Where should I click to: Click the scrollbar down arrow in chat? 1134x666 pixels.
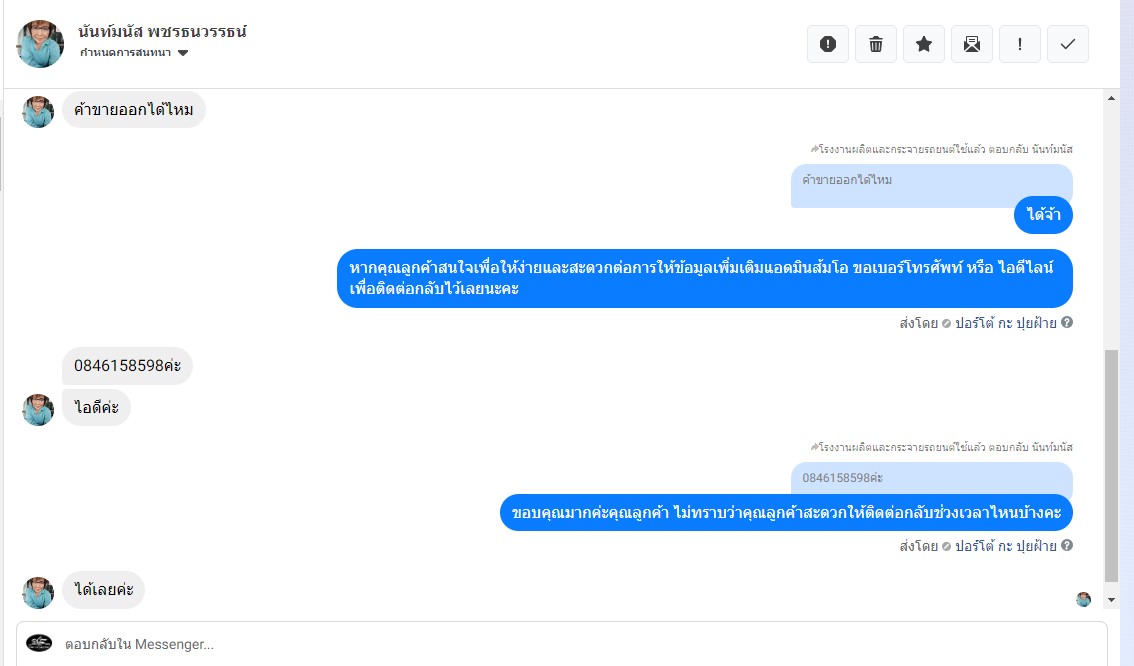(1112, 599)
